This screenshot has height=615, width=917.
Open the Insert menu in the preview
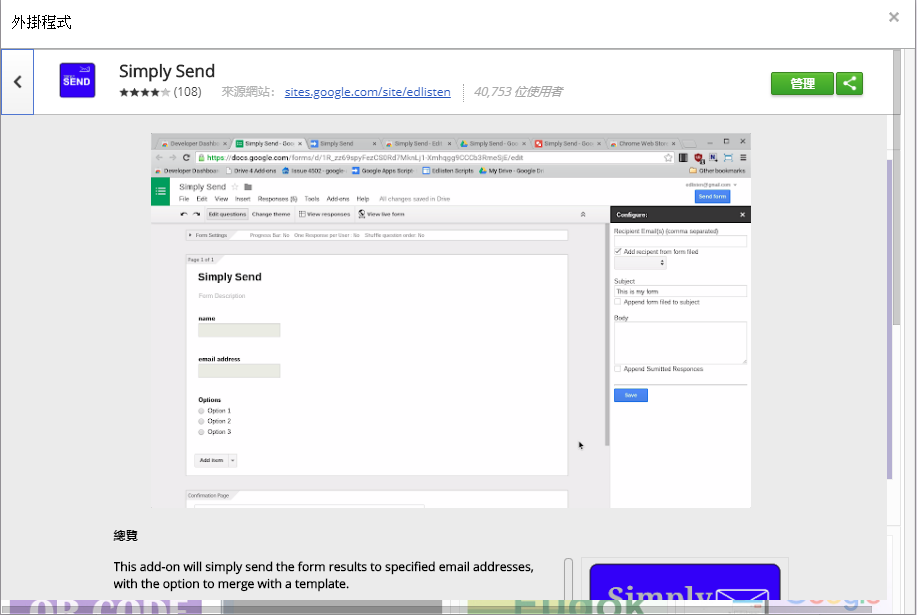coord(243,199)
